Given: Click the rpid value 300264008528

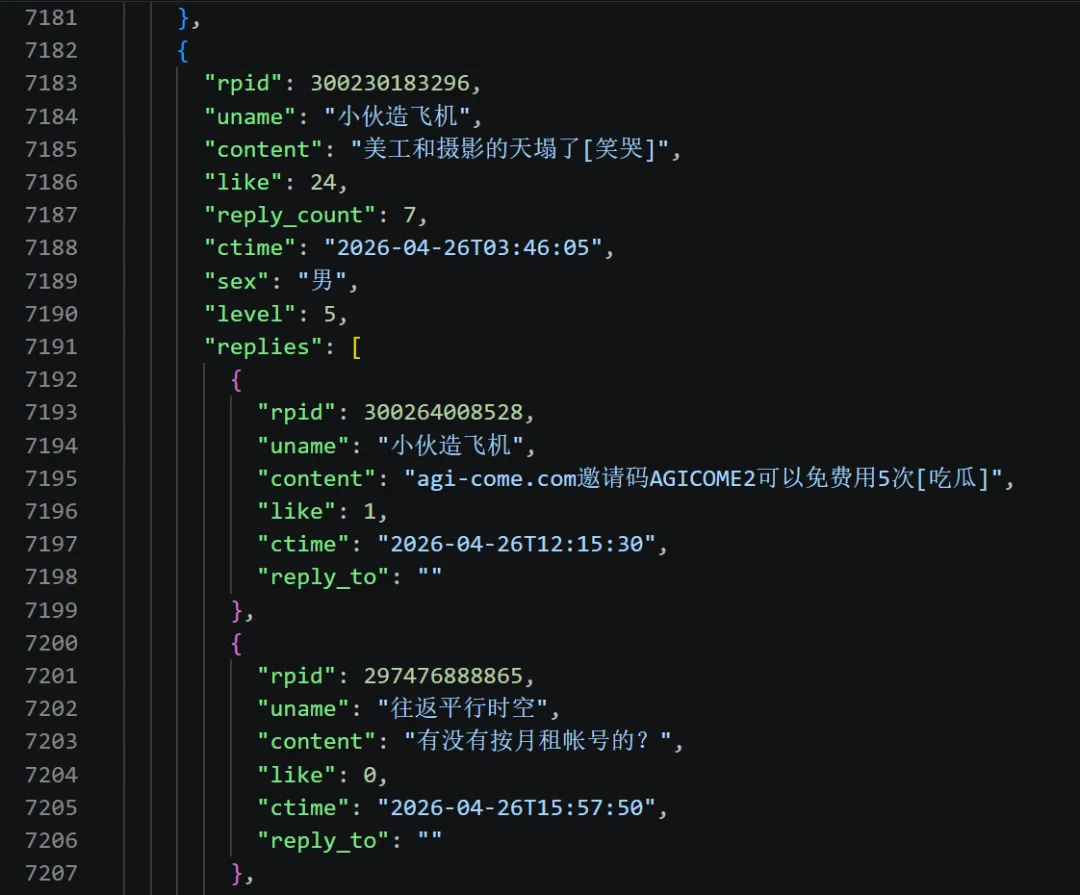Looking at the screenshot, I should pyautogui.click(x=444, y=413).
